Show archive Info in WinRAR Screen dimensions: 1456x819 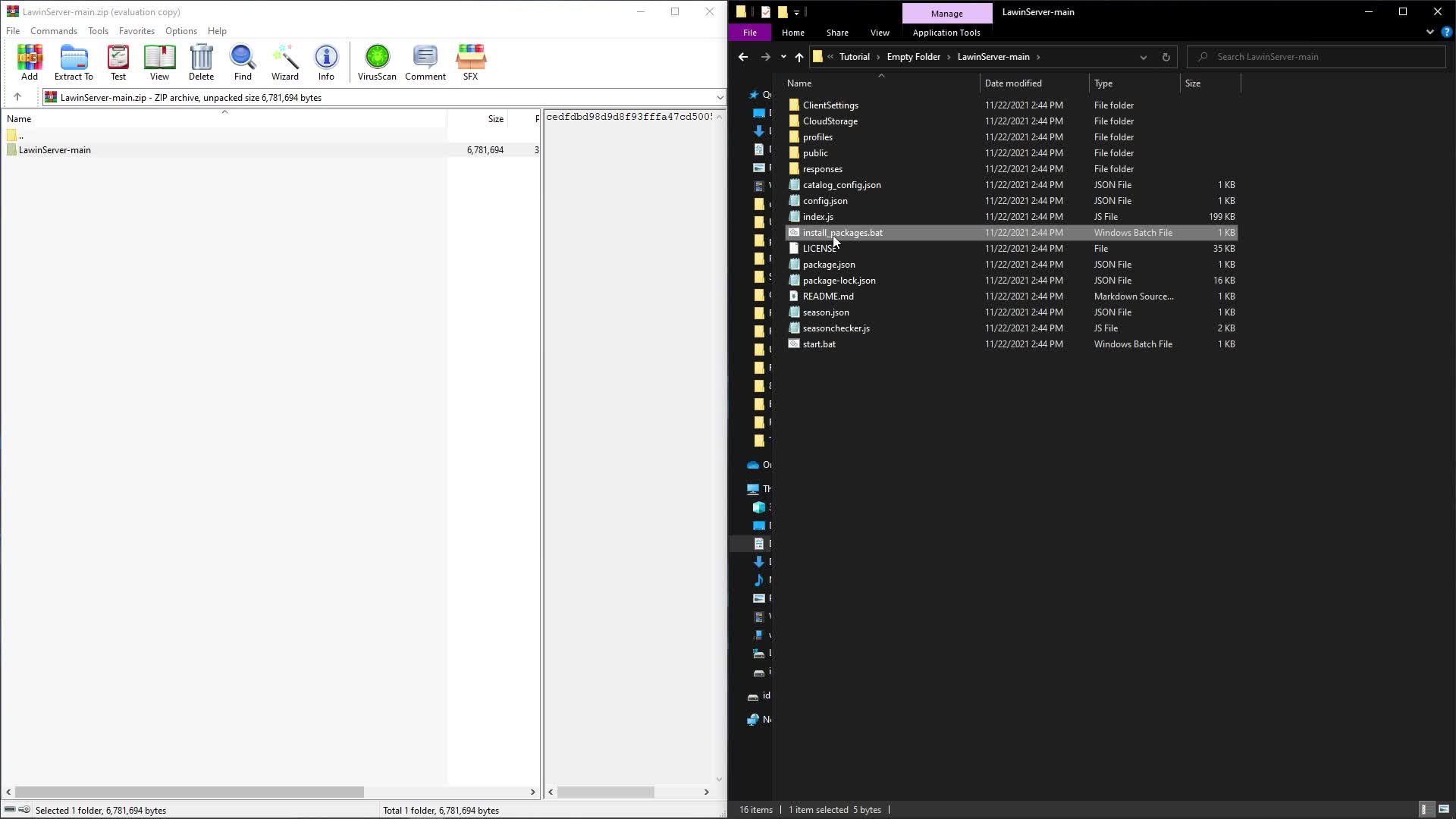(326, 62)
